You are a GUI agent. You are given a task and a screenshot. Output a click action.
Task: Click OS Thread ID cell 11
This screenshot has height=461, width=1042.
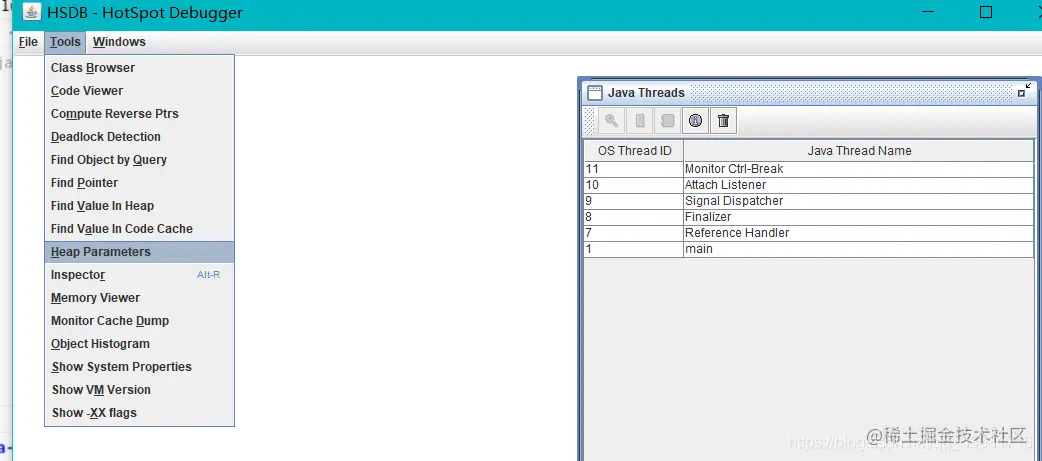(634, 169)
